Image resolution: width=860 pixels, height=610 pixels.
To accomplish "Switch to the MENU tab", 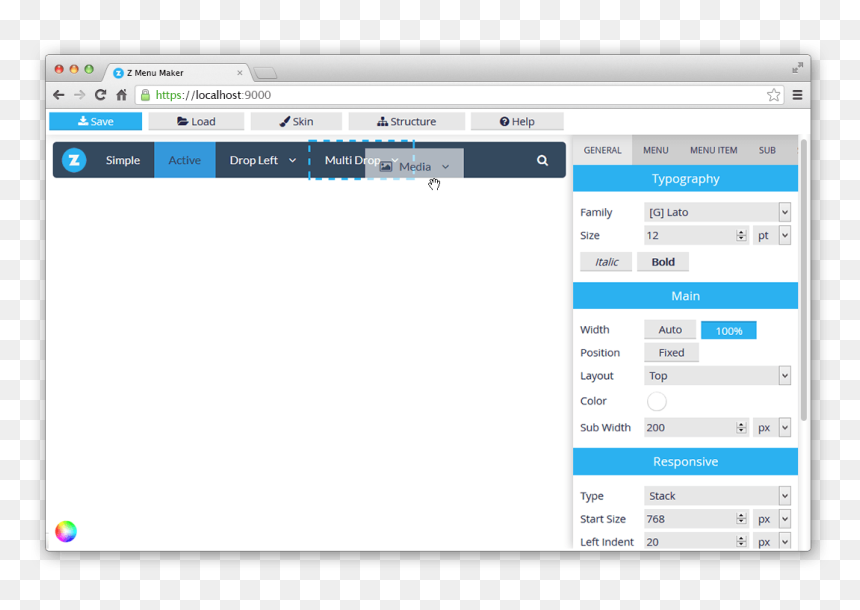I will click(x=655, y=150).
